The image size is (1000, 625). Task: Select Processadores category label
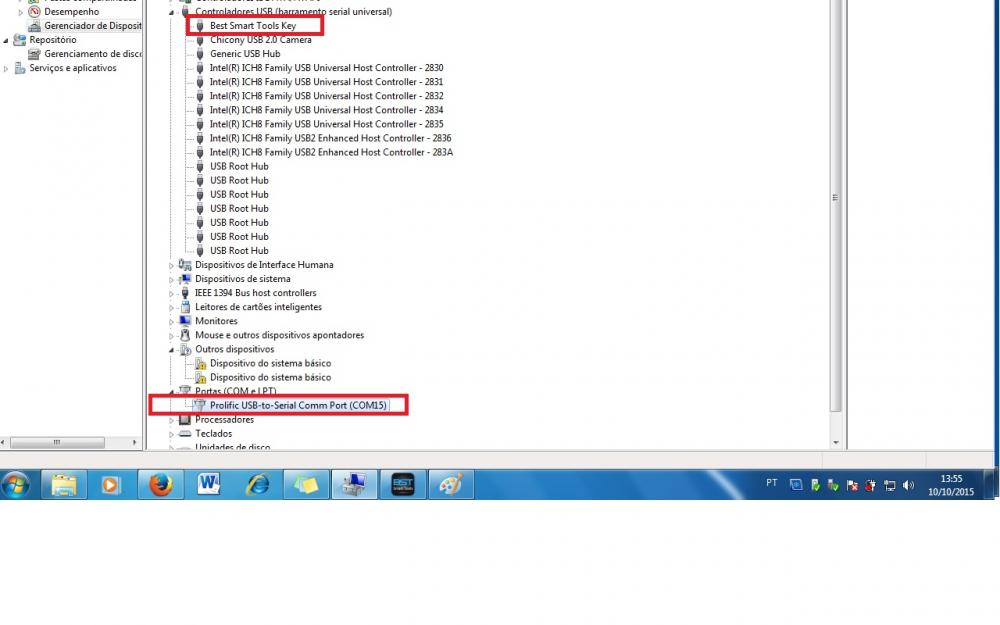pyautogui.click(x=224, y=419)
